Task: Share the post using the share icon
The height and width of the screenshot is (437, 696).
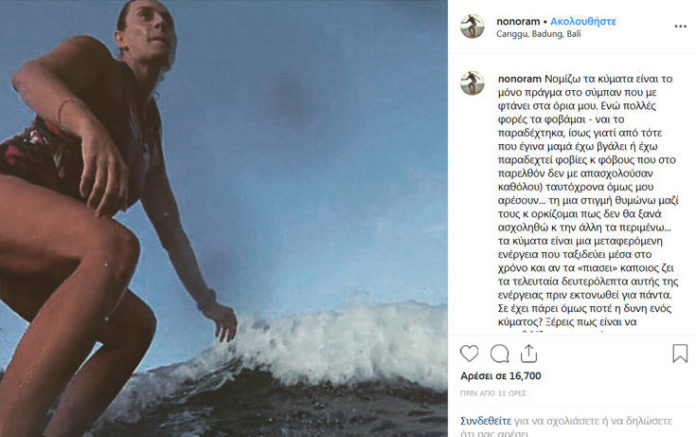Action: pyautogui.click(x=529, y=354)
